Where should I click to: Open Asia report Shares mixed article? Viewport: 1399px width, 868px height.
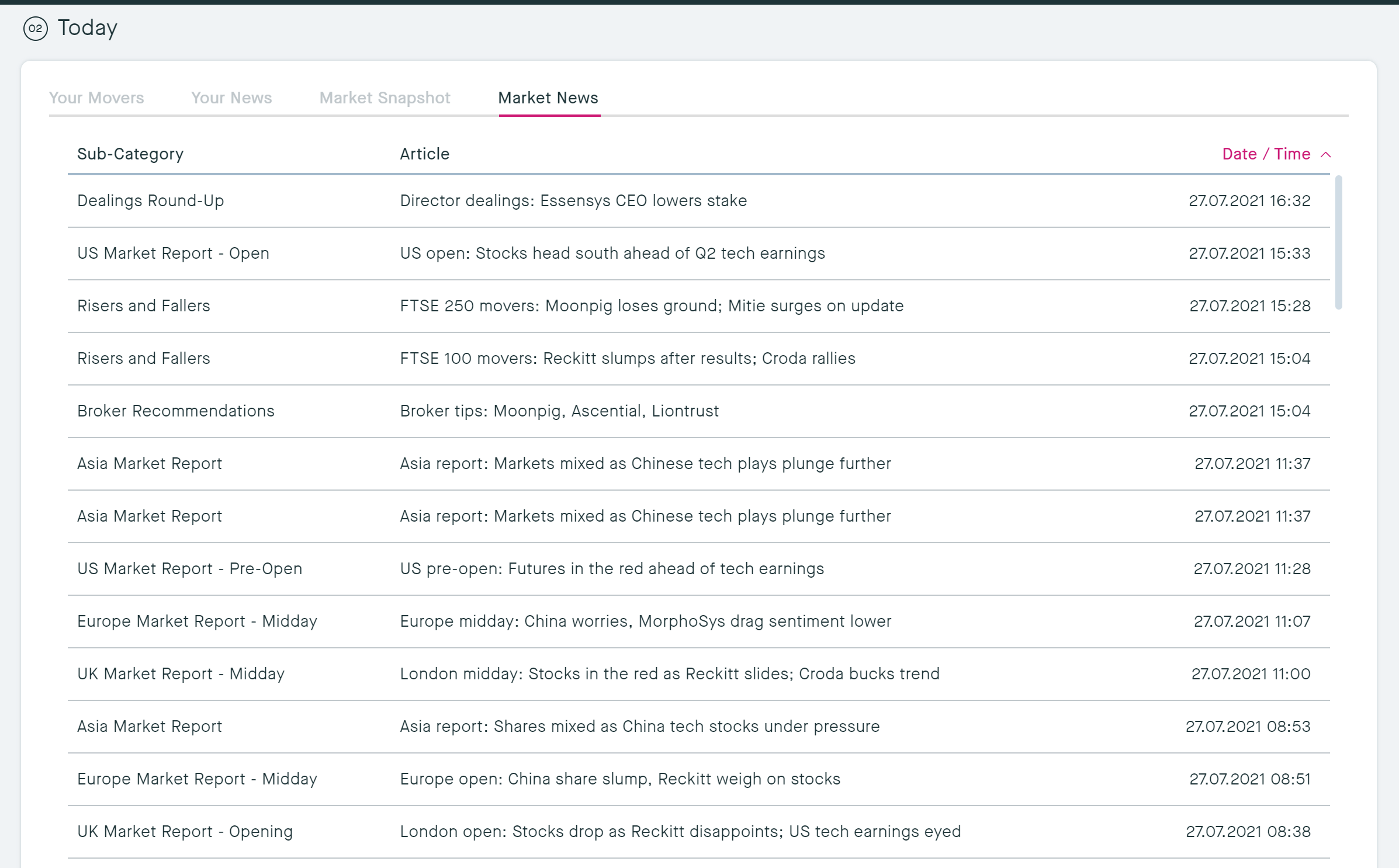(x=639, y=726)
